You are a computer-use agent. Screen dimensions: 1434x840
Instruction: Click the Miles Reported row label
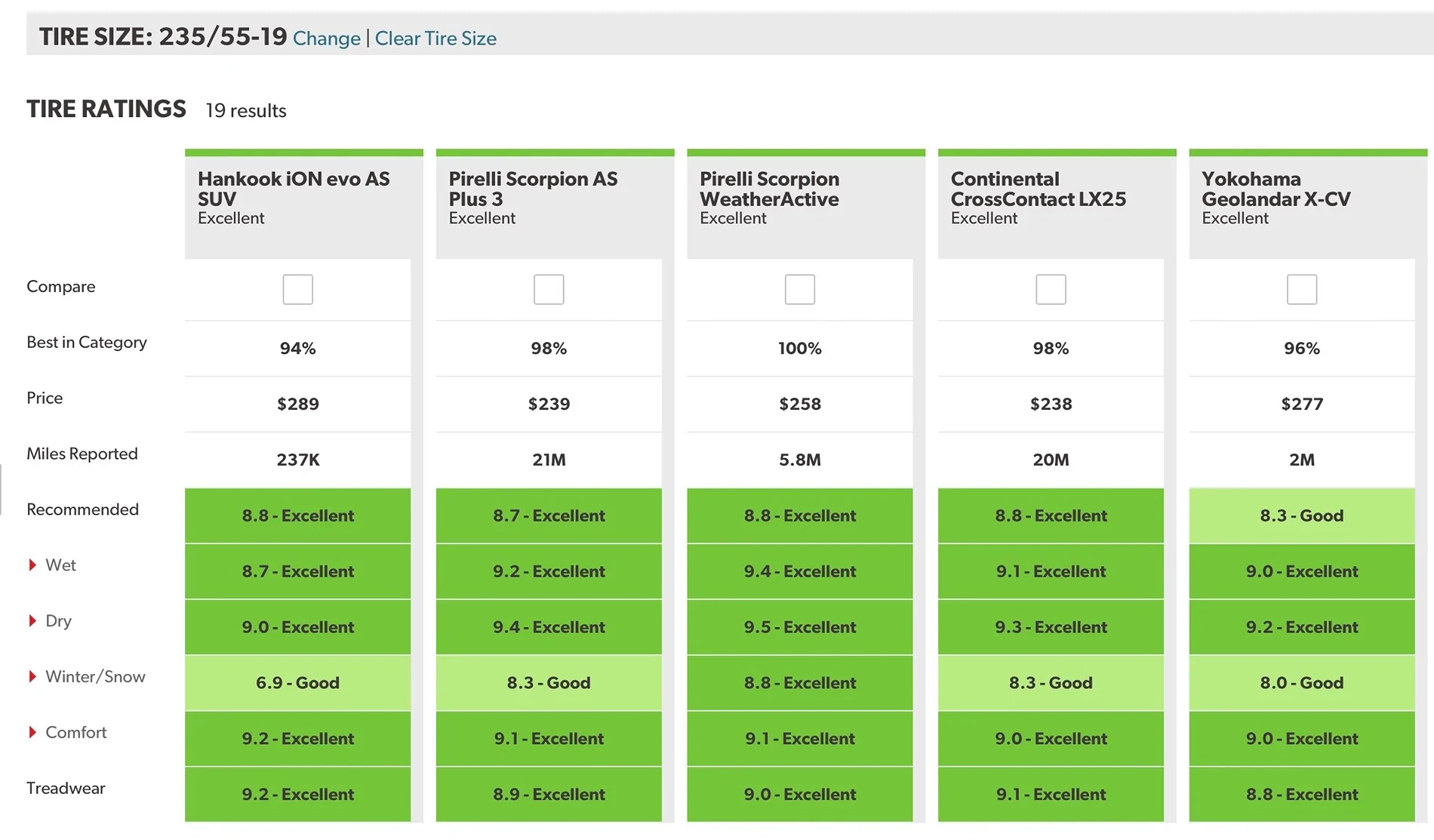pyautogui.click(x=82, y=454)
